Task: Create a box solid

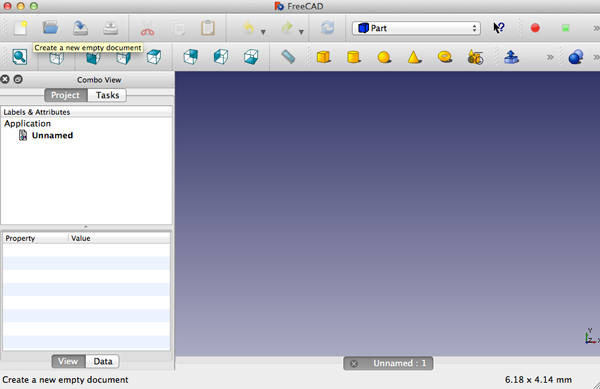Action: [323, 57]
